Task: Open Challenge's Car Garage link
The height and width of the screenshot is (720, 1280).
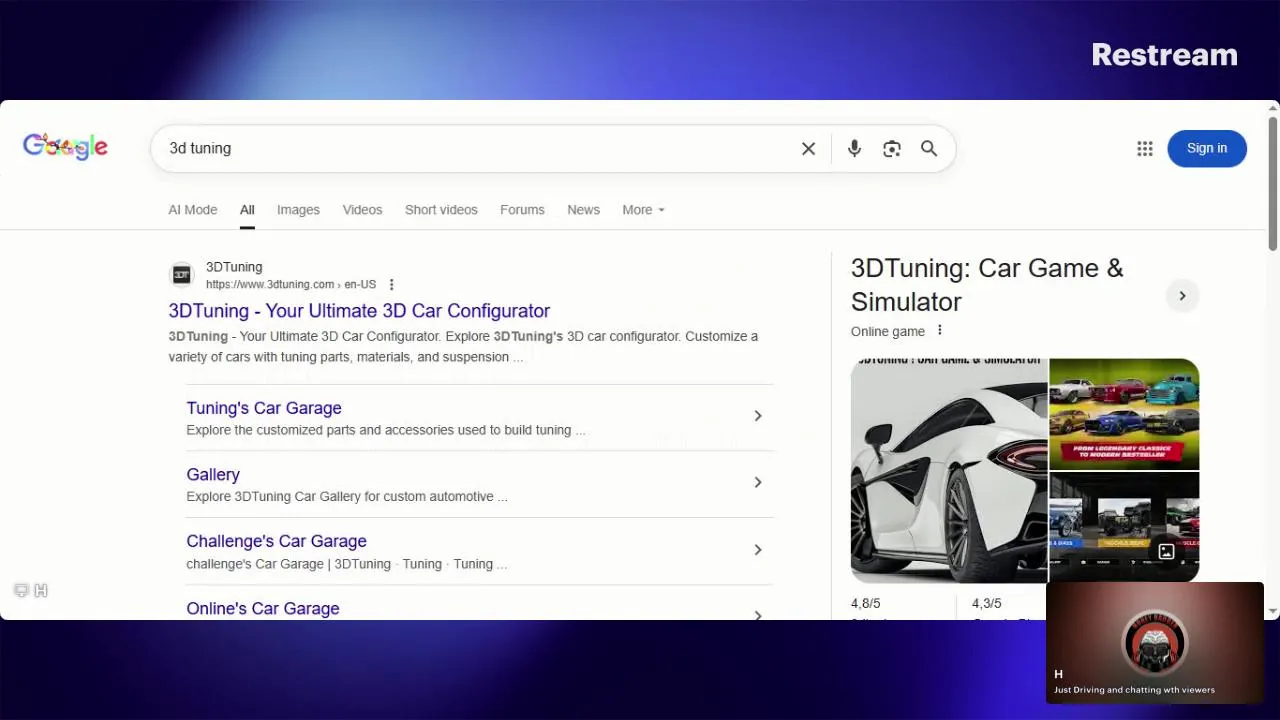Action: [276, 541]
